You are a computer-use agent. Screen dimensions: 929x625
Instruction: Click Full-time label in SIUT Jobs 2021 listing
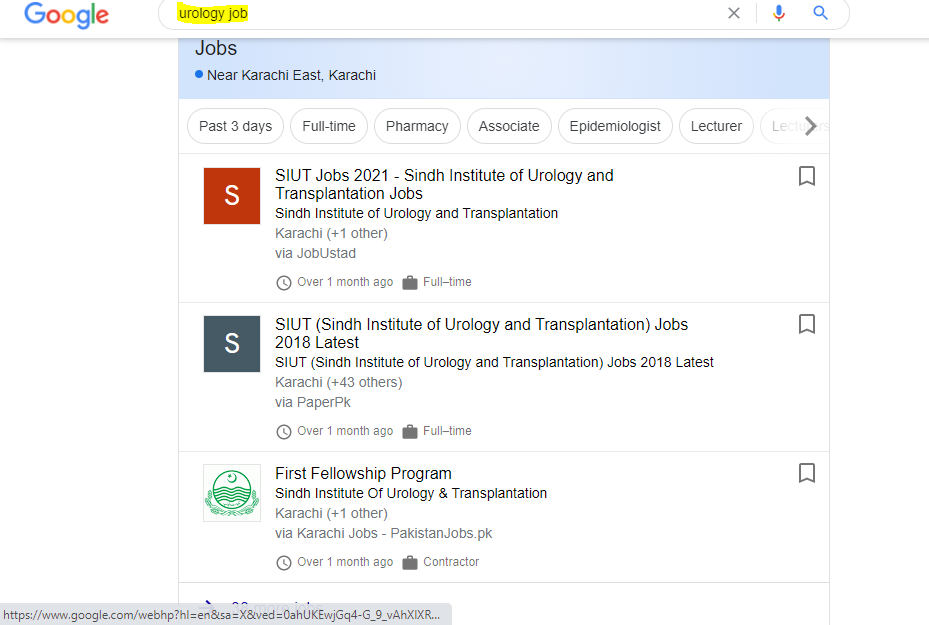[x=447, y=282]
